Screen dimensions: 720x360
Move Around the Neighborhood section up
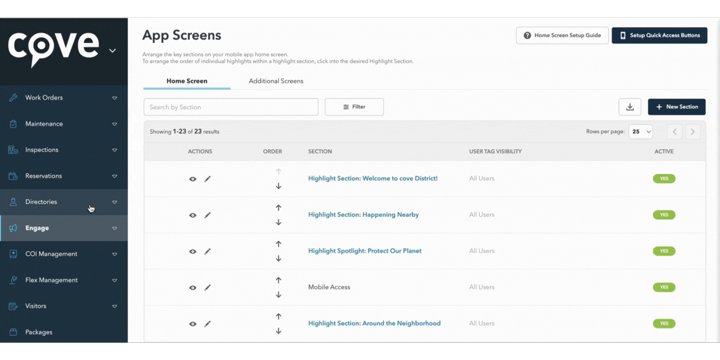(278, 316)
